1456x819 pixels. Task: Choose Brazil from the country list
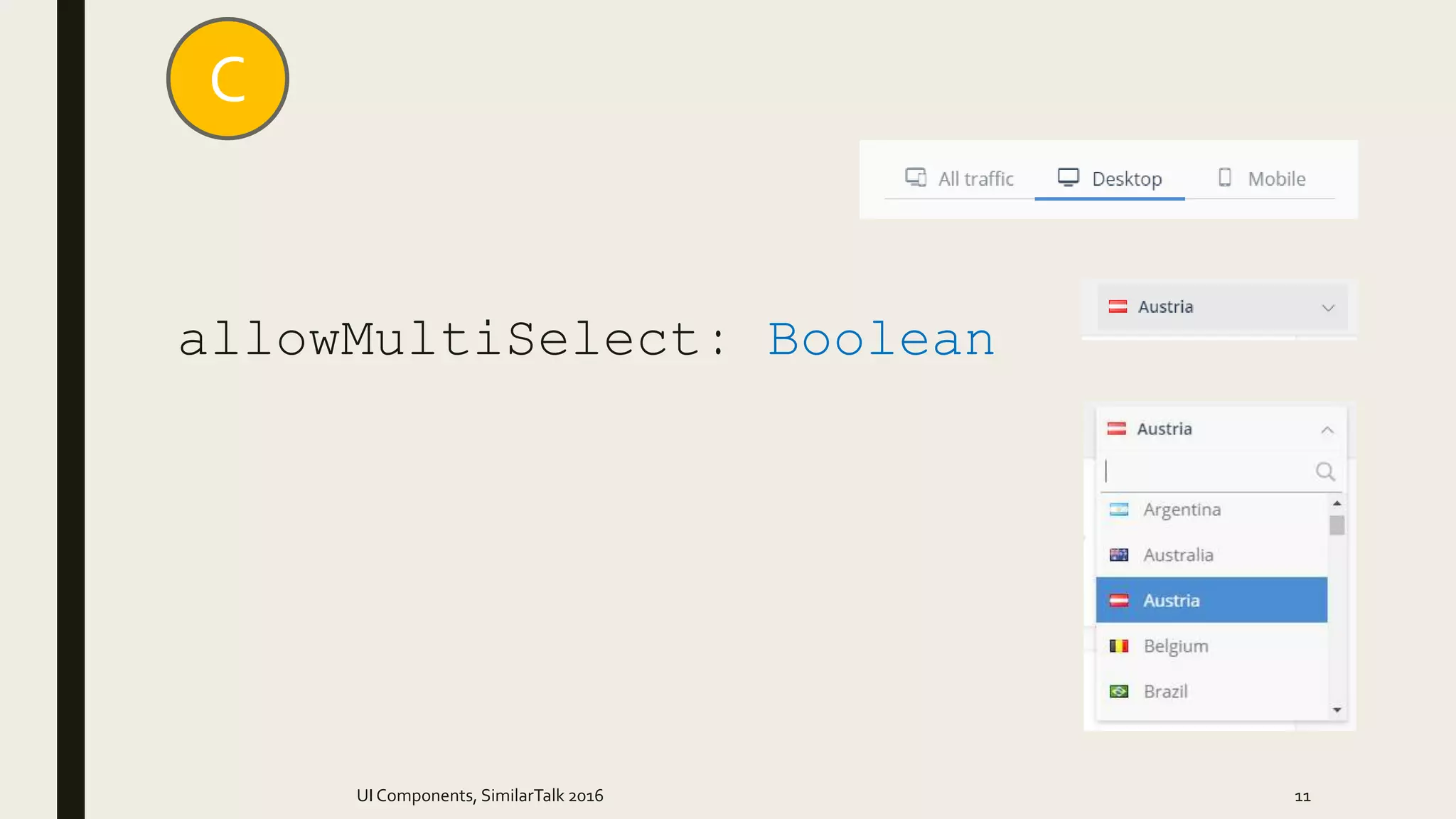click(1211, 691)
